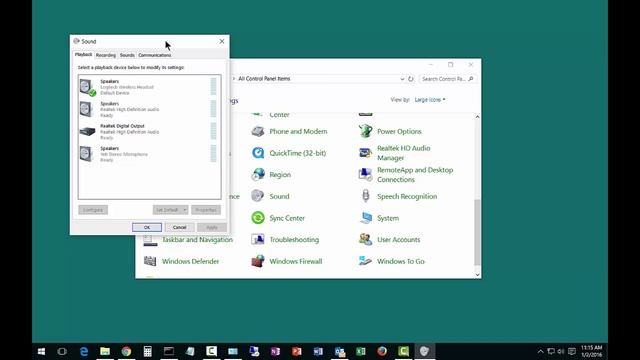The image size is (640, 360).
Task: Open the Communications tab
Action: [155, 55]
